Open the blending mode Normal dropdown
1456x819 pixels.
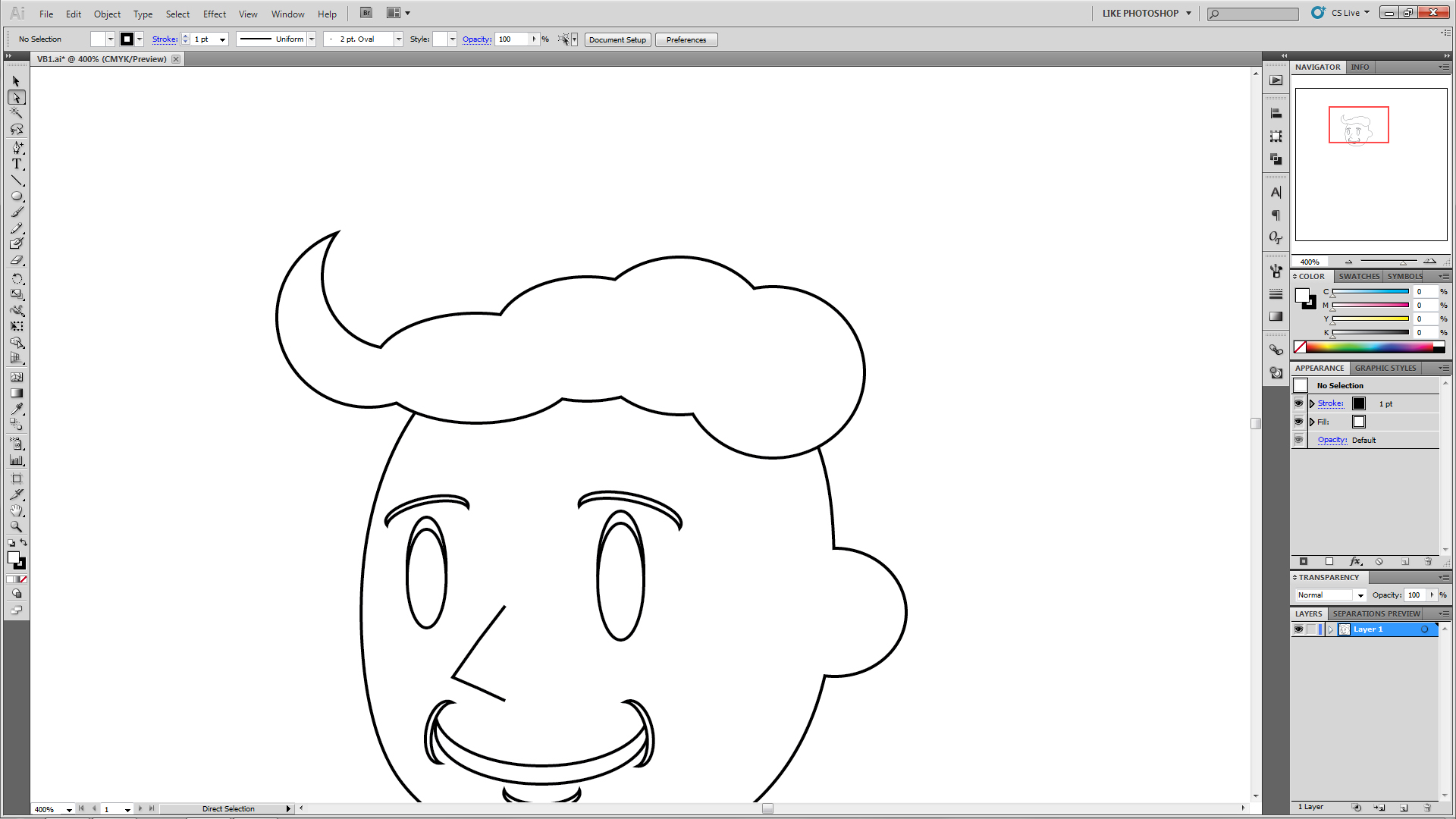(x=1360, y=595)
